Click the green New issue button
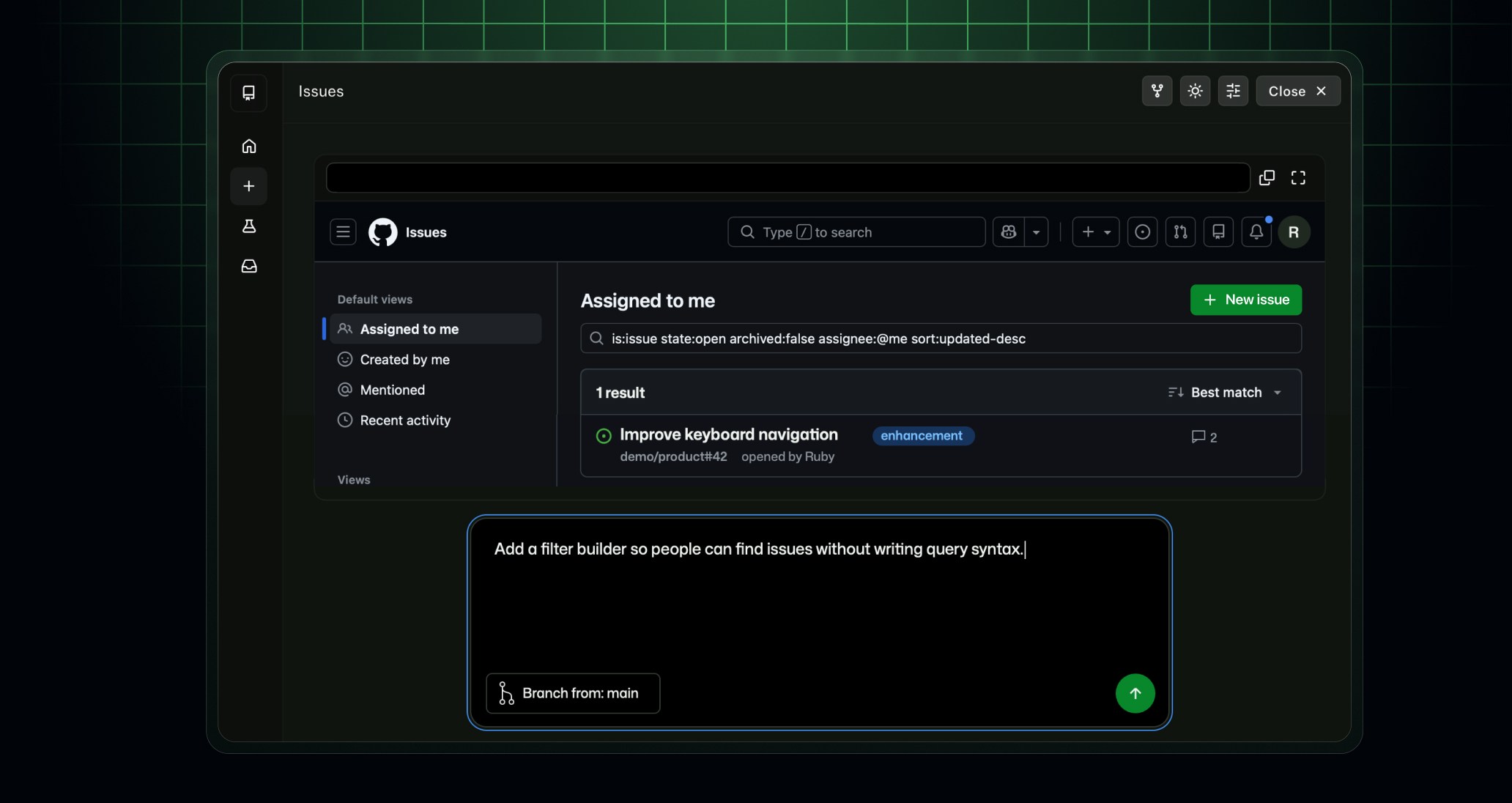This screenshot has height=803, width=1512. (x=1245, y=300)
